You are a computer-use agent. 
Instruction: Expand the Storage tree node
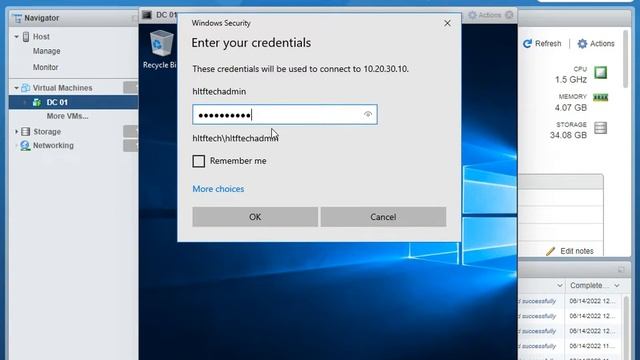coord(16,131)
